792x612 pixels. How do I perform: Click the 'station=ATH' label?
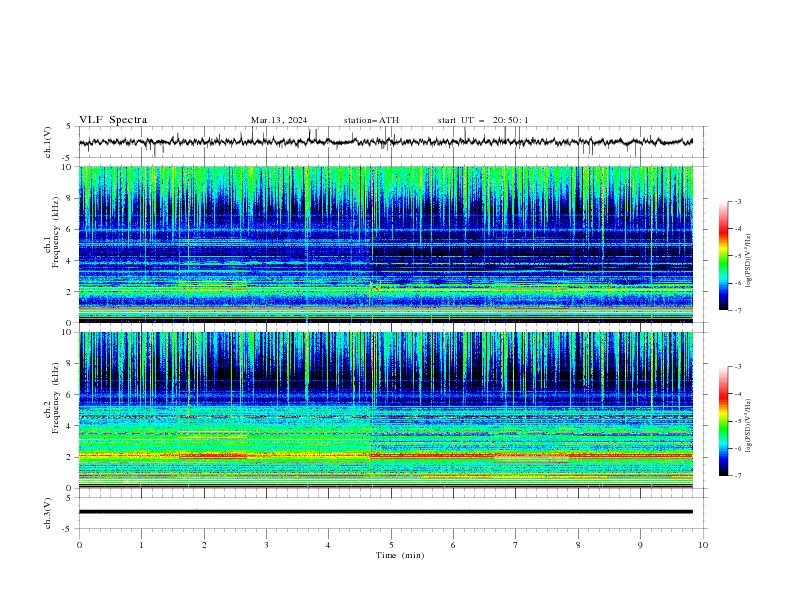pyautogui.click(x=371, y=120)
